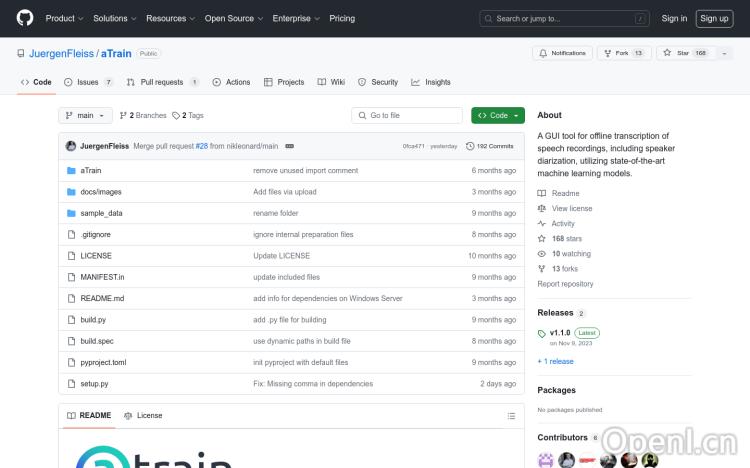
Task: Switch to the Pull requests tab
Action: coord(161,82)
